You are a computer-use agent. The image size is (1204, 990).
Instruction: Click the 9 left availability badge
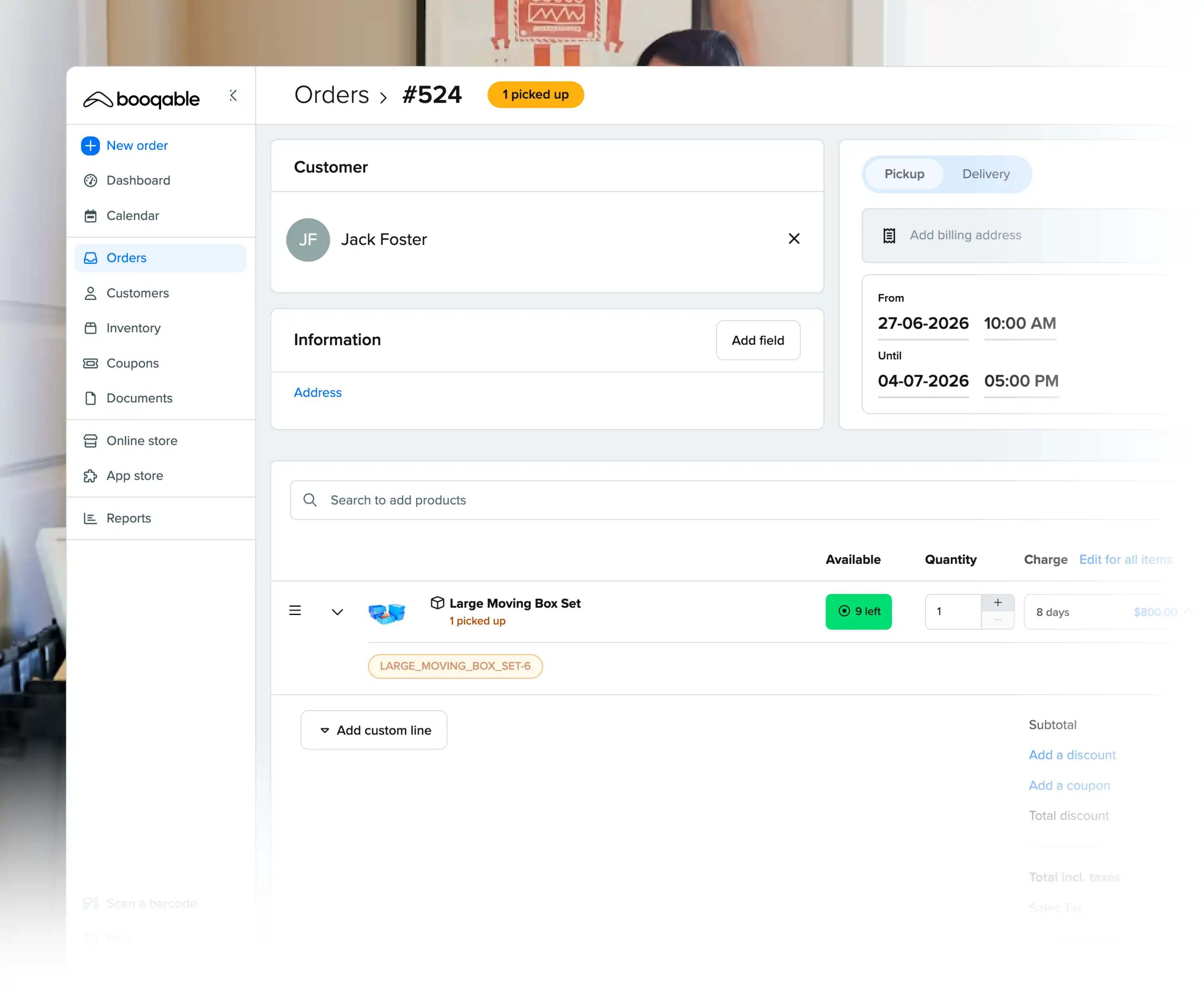(x=858, y=612)
